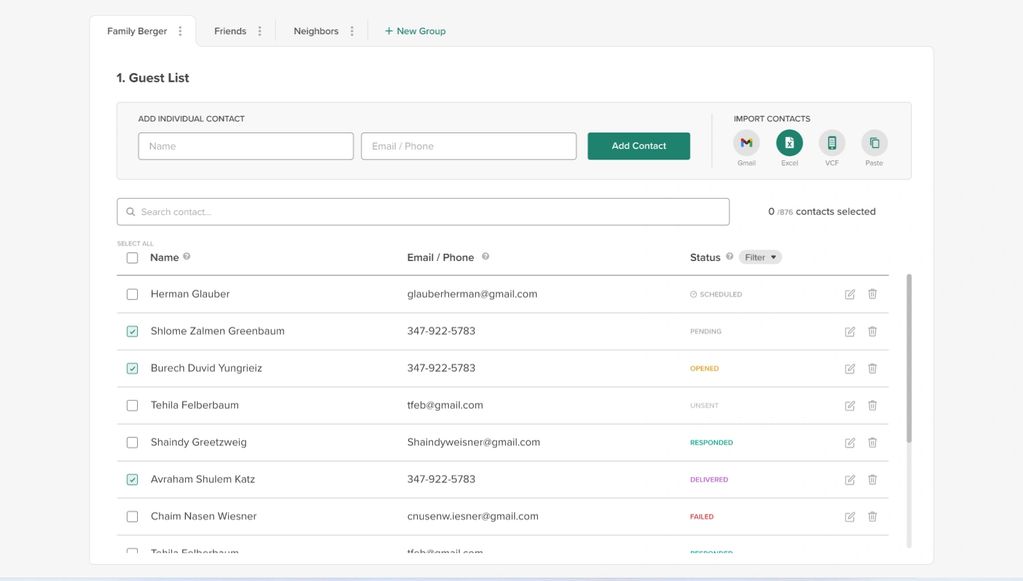The width and height of the screenshot is (1023, 581).
Task: Delete the Tehila Felberbaum row marked UNSENT
Action: (872, 406)
